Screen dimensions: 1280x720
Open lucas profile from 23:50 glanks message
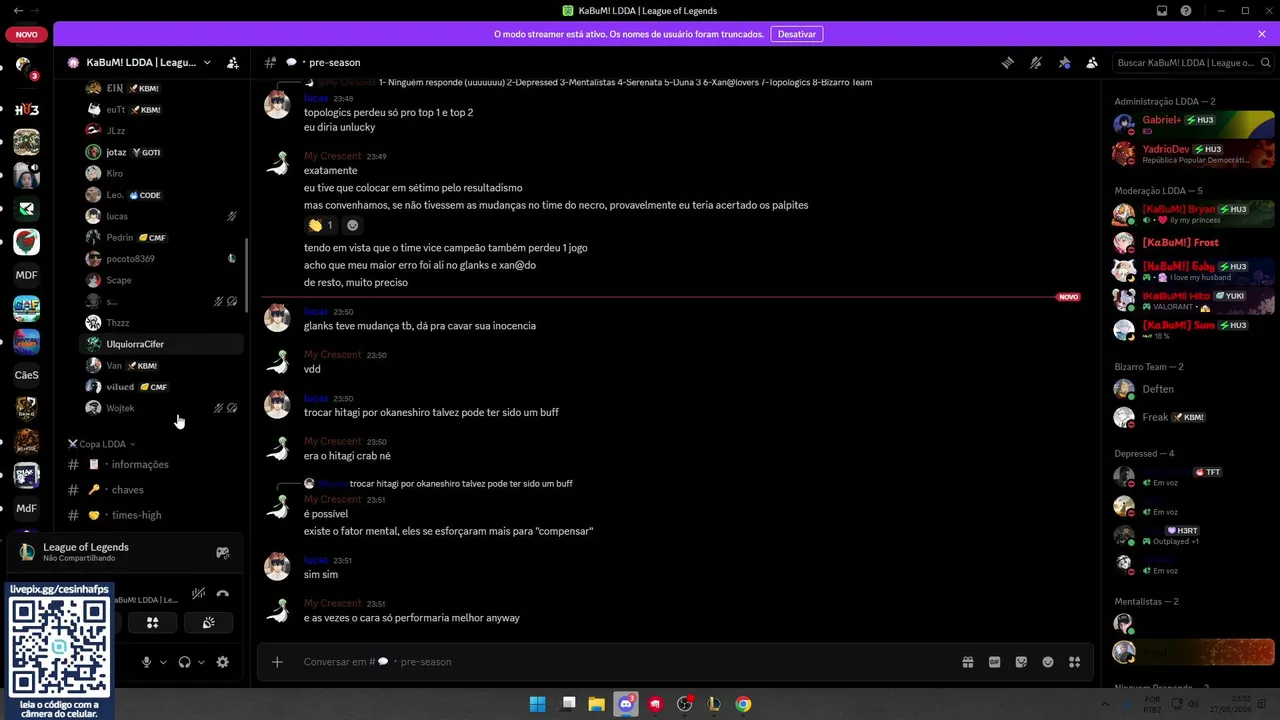[316, 311]
